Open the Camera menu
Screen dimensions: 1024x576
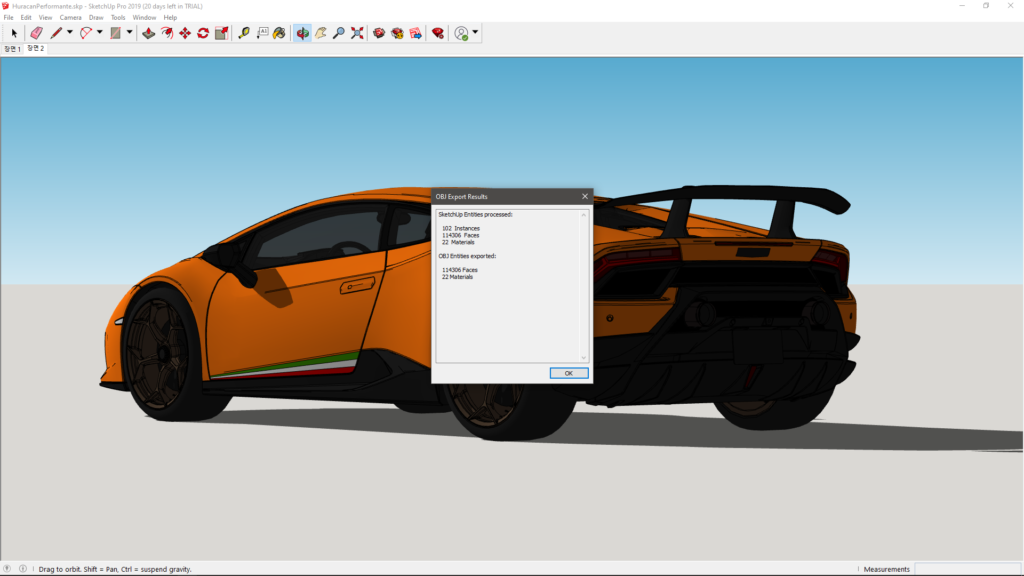[70, 17]
